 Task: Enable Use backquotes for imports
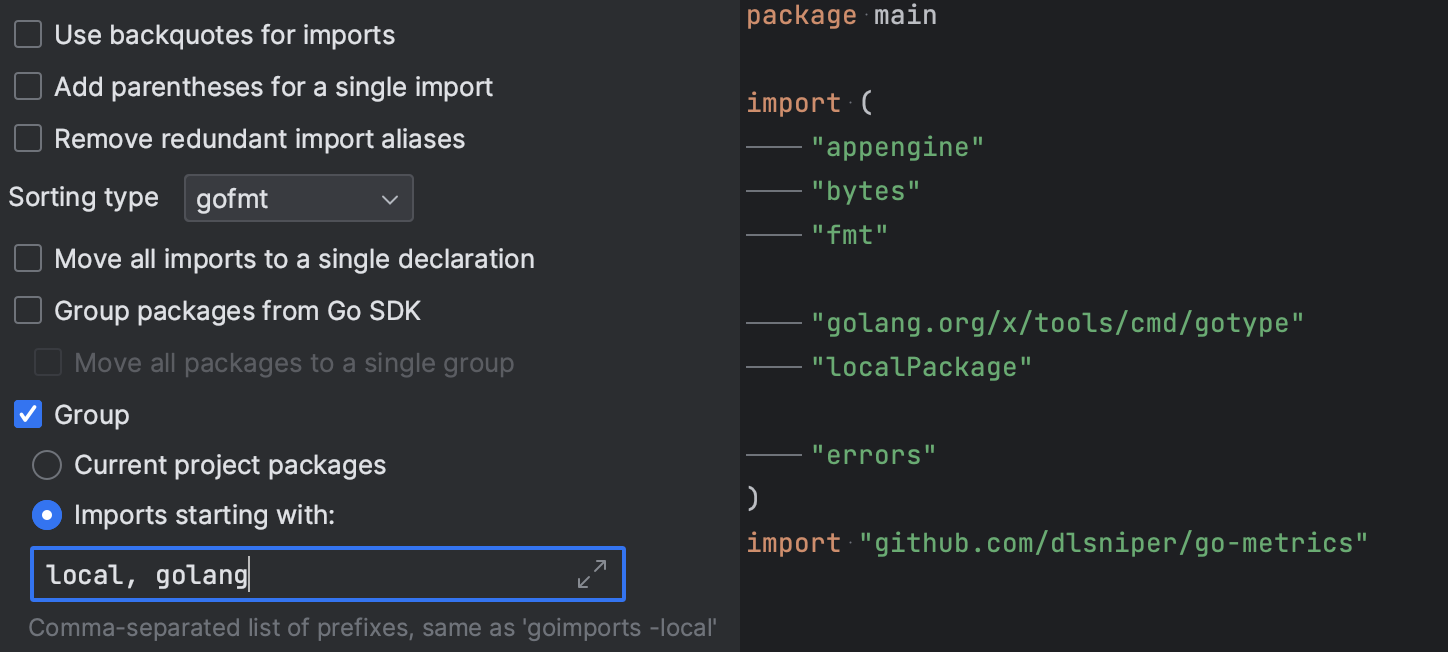pos(27,34)
